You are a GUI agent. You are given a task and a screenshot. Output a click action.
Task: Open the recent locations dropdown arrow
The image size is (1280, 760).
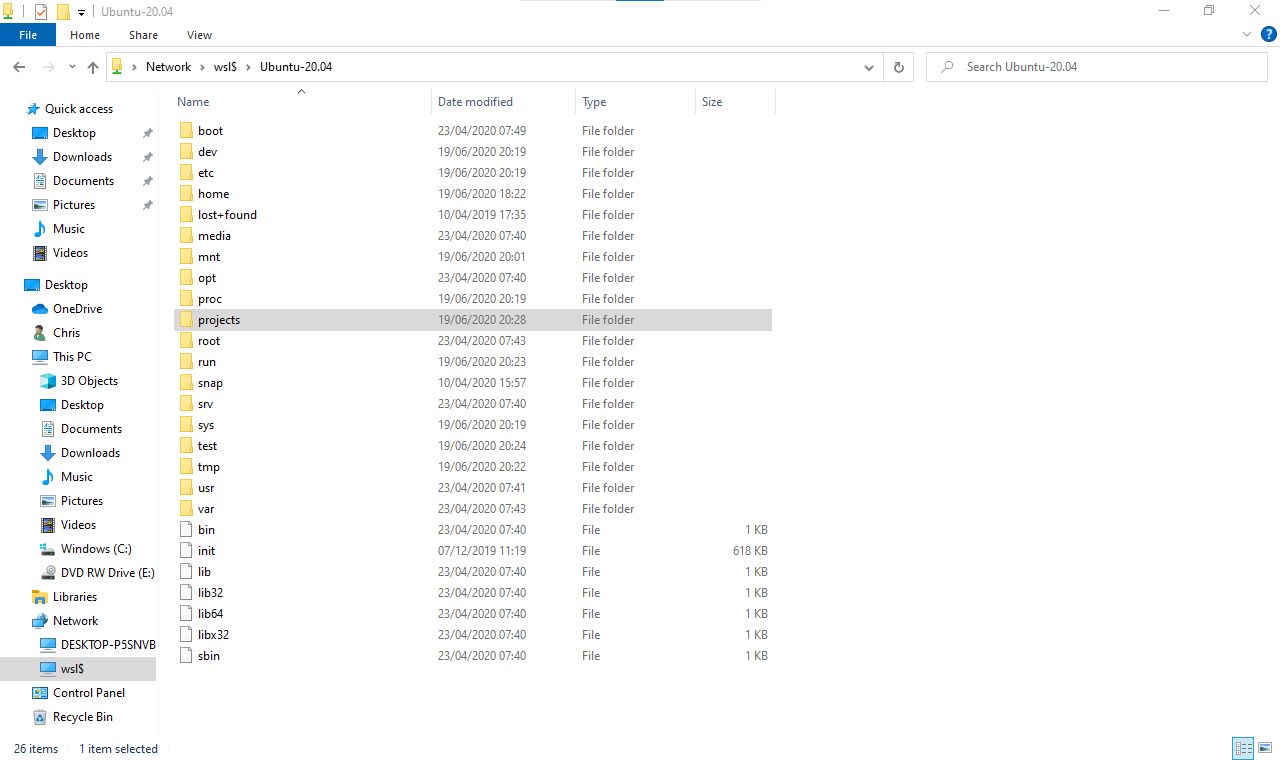(x=72, y=67)
